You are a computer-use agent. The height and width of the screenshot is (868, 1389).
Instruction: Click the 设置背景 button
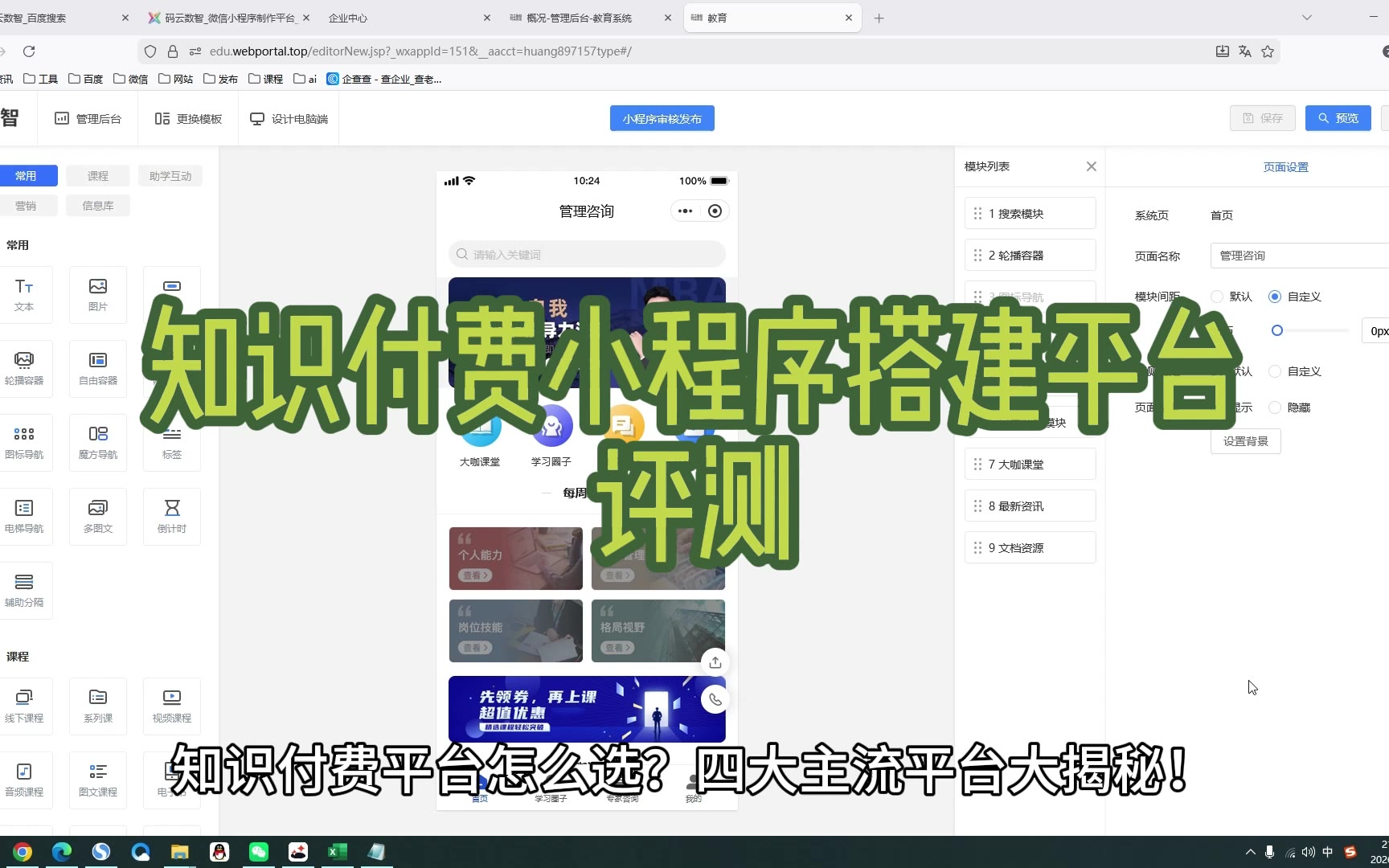[x=1245, y=441]
